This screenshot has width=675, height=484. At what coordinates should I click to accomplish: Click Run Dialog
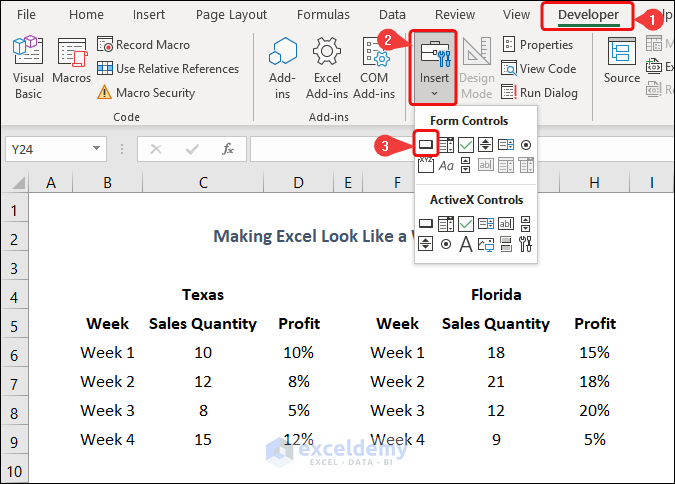tap(539, 93)
